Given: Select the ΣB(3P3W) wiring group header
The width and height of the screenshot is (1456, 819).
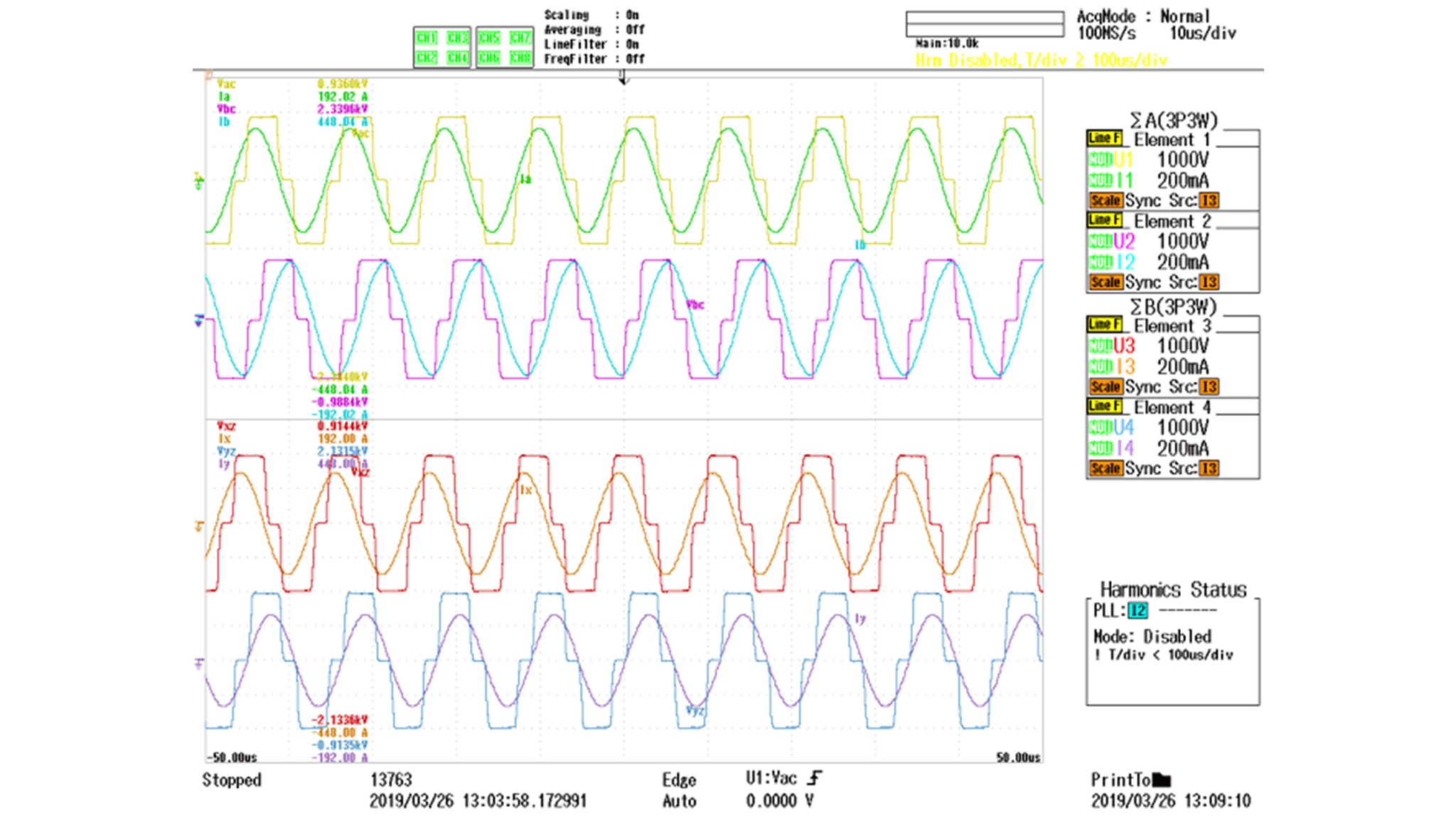Looking at the screenshot, I should (x=1173, y=307).
